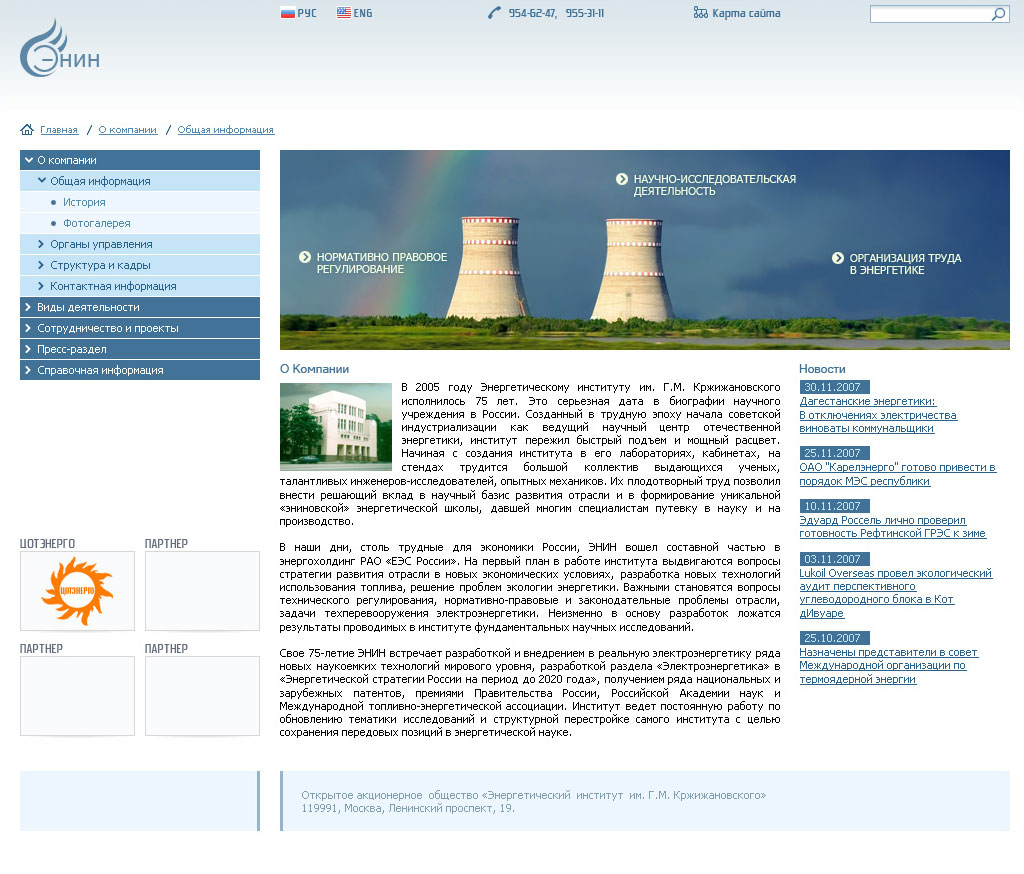Click the home icon in the breadcrumb

[27, 129]
